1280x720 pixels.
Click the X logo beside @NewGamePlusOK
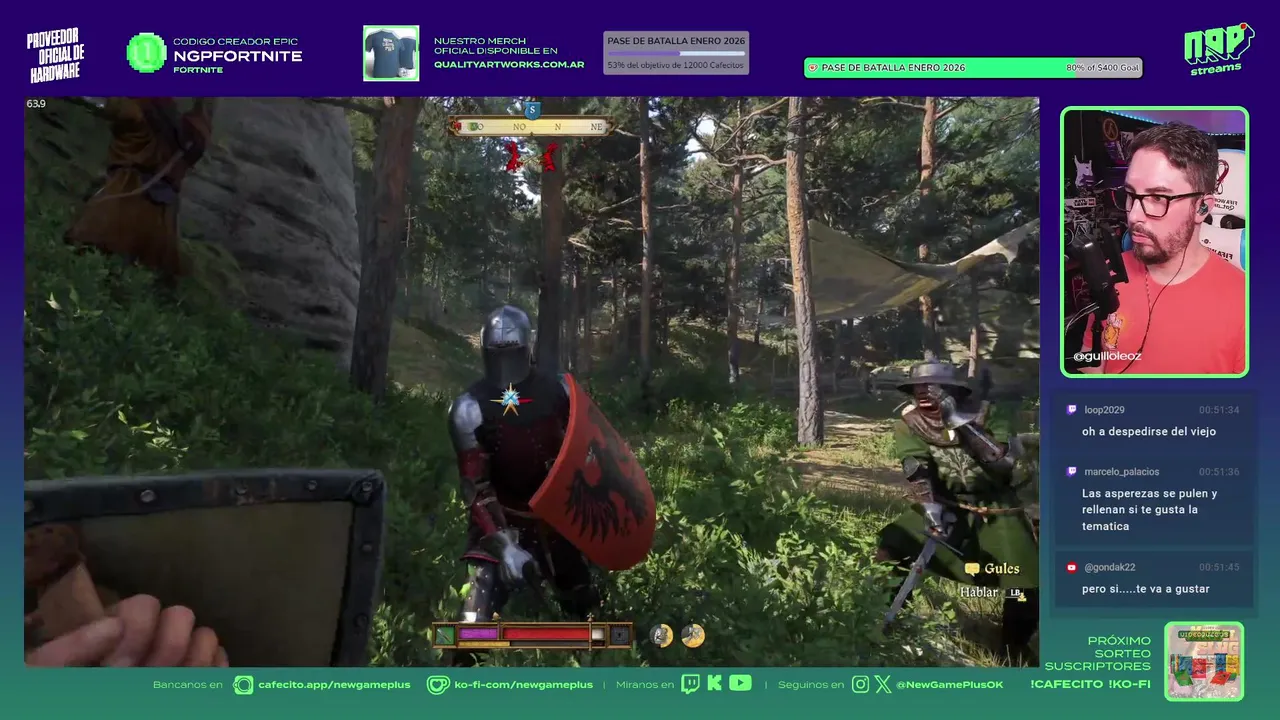click(882, 684)
